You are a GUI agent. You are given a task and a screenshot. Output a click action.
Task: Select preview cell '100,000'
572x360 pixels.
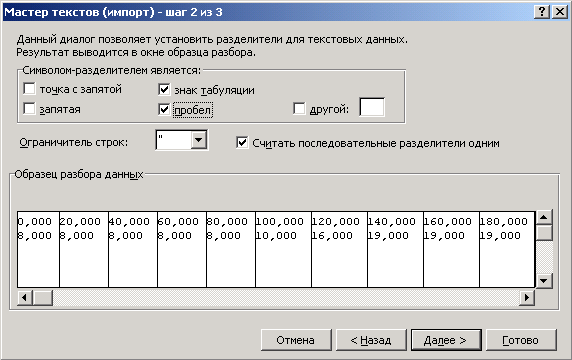pos(280,221)
